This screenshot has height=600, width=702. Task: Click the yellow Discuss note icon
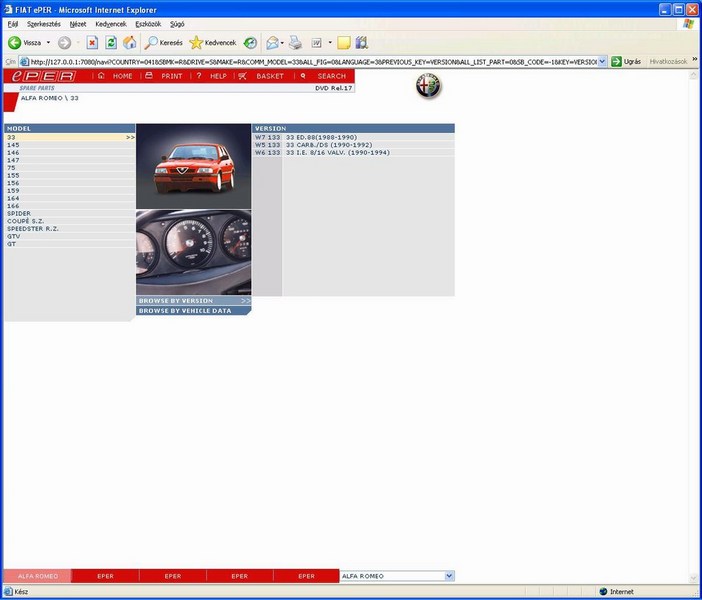click(344, 43)
